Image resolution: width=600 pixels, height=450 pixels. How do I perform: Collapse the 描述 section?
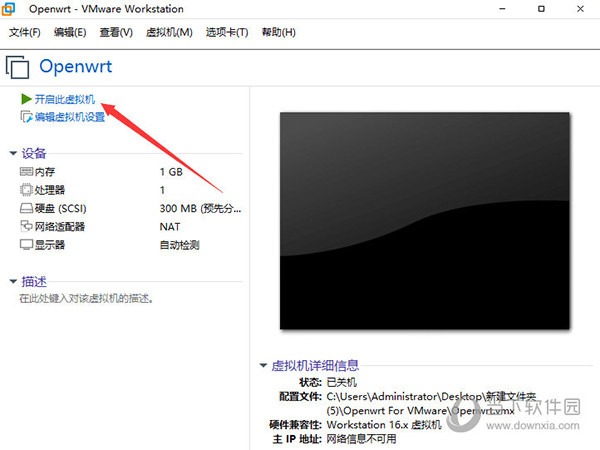(13, 282)
